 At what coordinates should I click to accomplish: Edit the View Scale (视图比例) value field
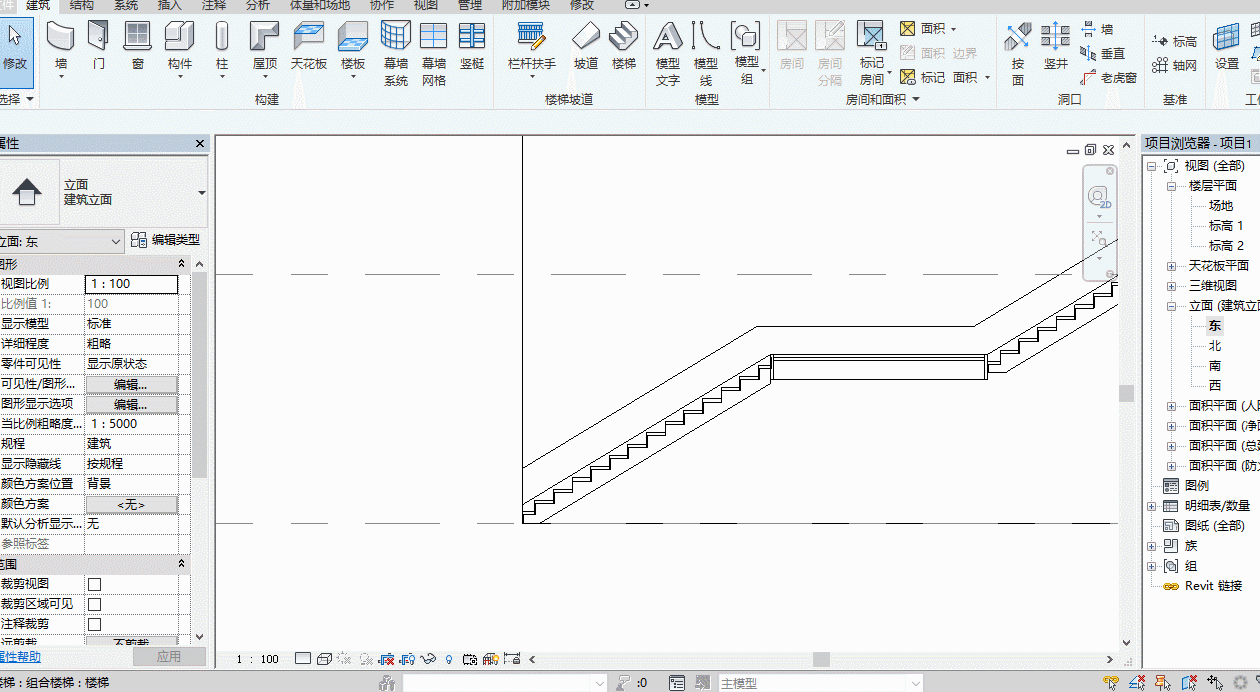click(x=131, y=284)
